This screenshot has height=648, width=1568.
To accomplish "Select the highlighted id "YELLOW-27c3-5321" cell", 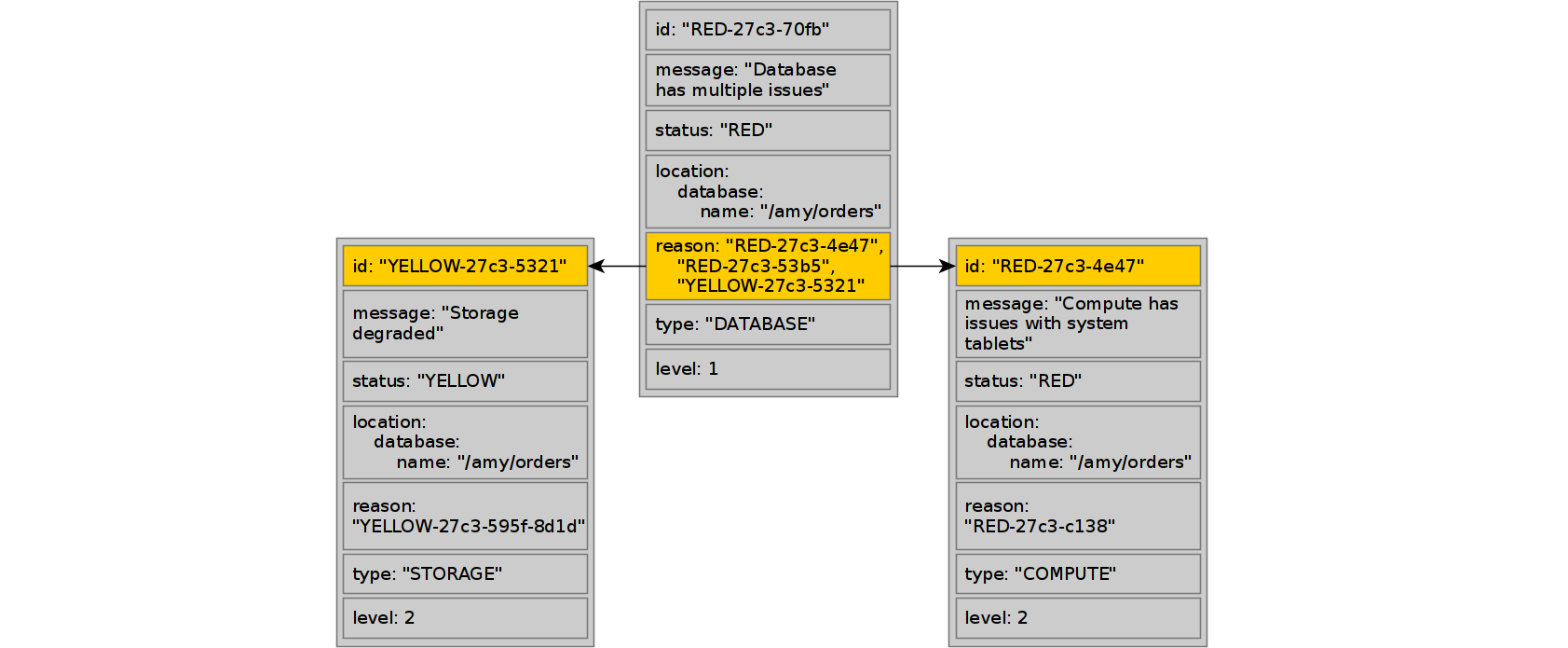I will pos(465,267).
